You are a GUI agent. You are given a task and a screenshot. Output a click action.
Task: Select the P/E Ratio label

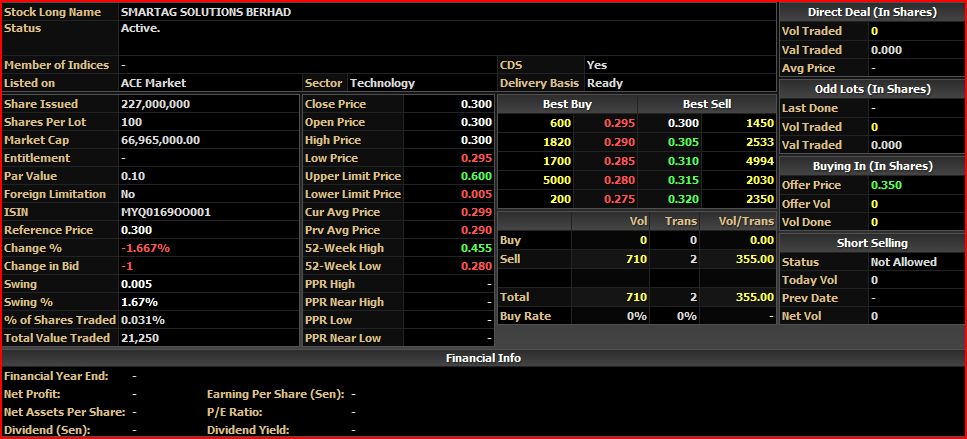[x=234, y=412]
